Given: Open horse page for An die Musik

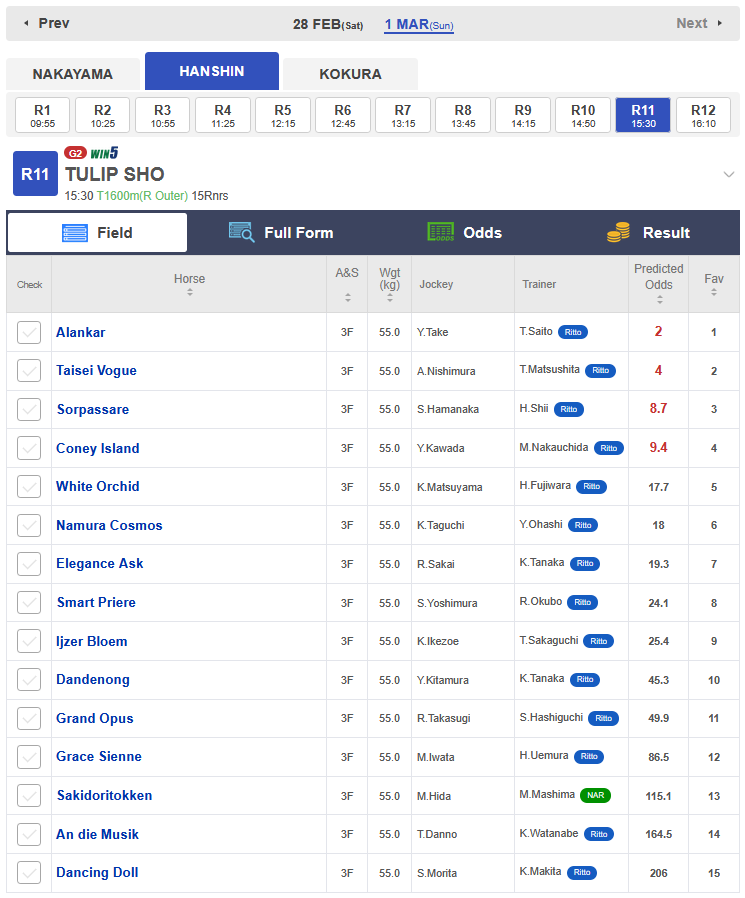Looking at the screenshot, I should [97, 834].
